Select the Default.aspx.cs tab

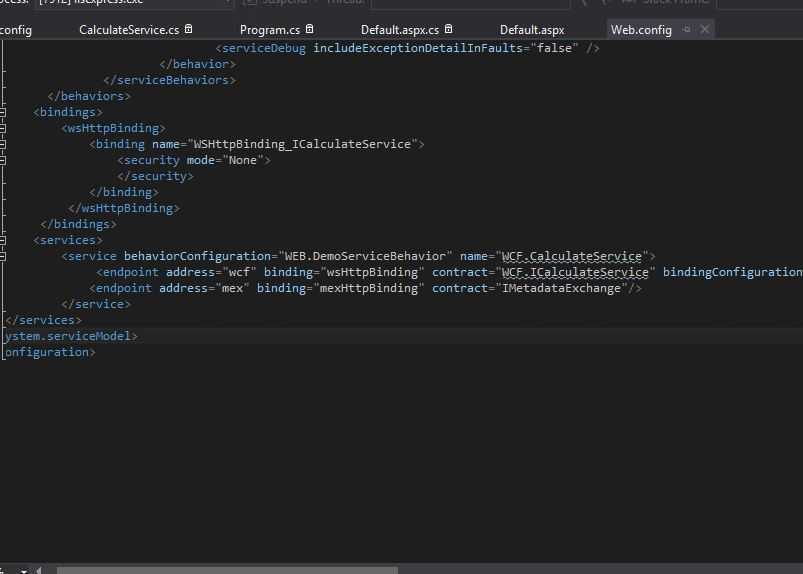pyautogui.click(x=399, y=30)
